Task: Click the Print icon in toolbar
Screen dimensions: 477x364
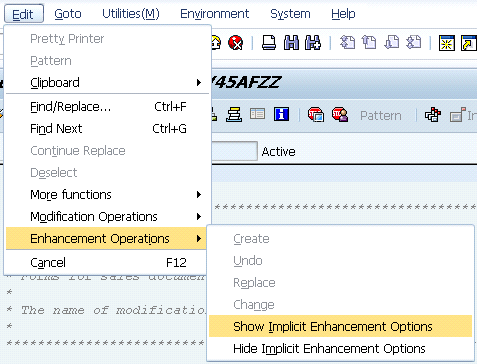Action: point(269,43)
